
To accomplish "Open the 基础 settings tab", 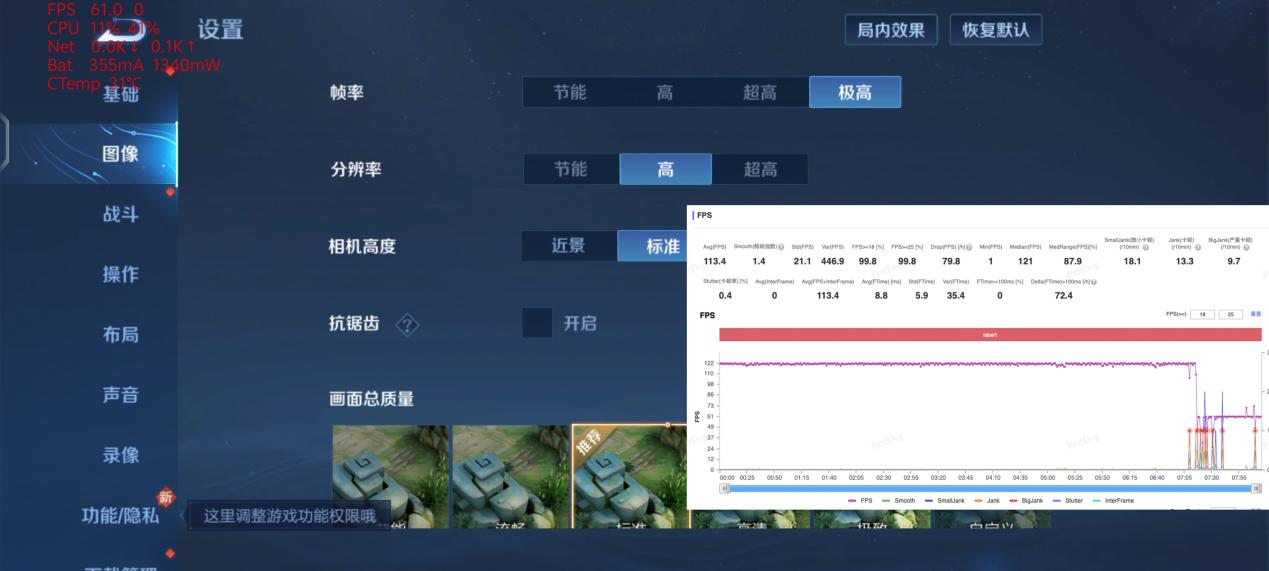I will click(x=120, y=94).
